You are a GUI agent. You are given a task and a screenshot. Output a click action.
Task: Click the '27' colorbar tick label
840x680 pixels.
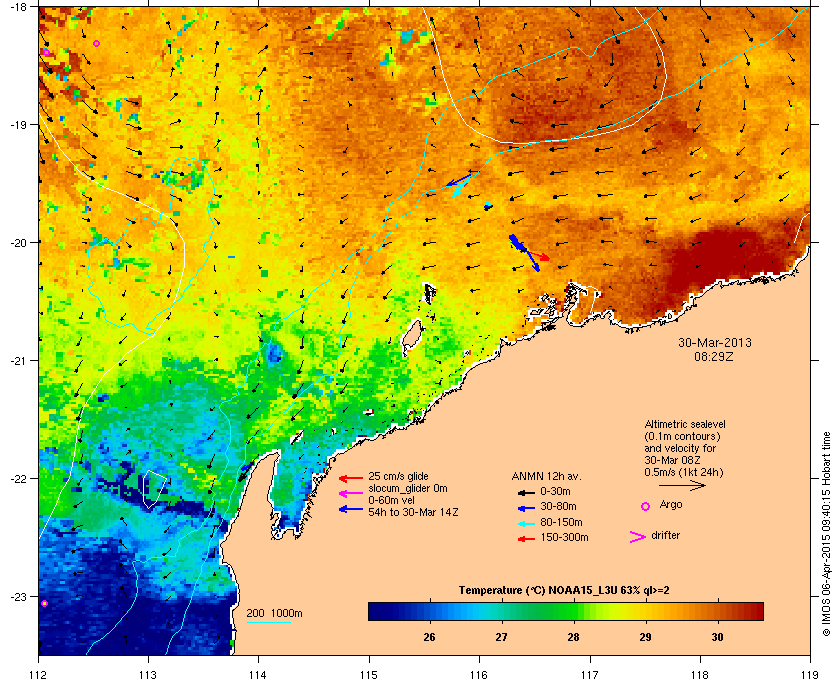[x=501, y=637]
